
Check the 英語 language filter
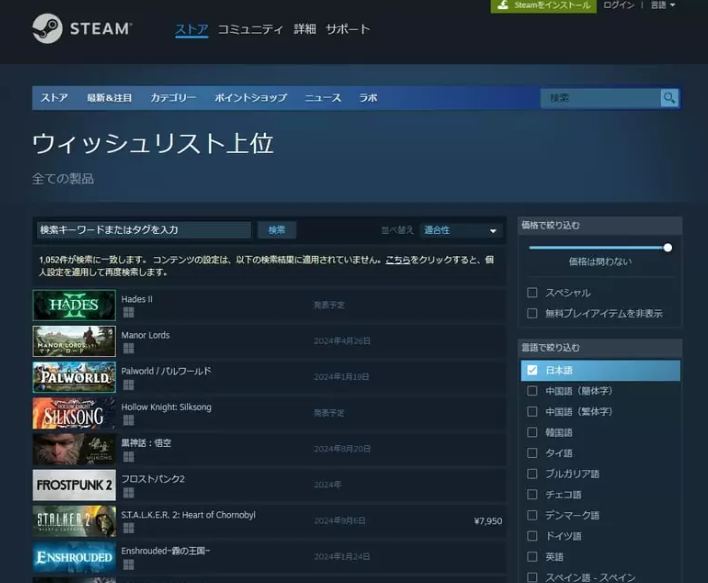pyautogui.click(x=532, y=557)
